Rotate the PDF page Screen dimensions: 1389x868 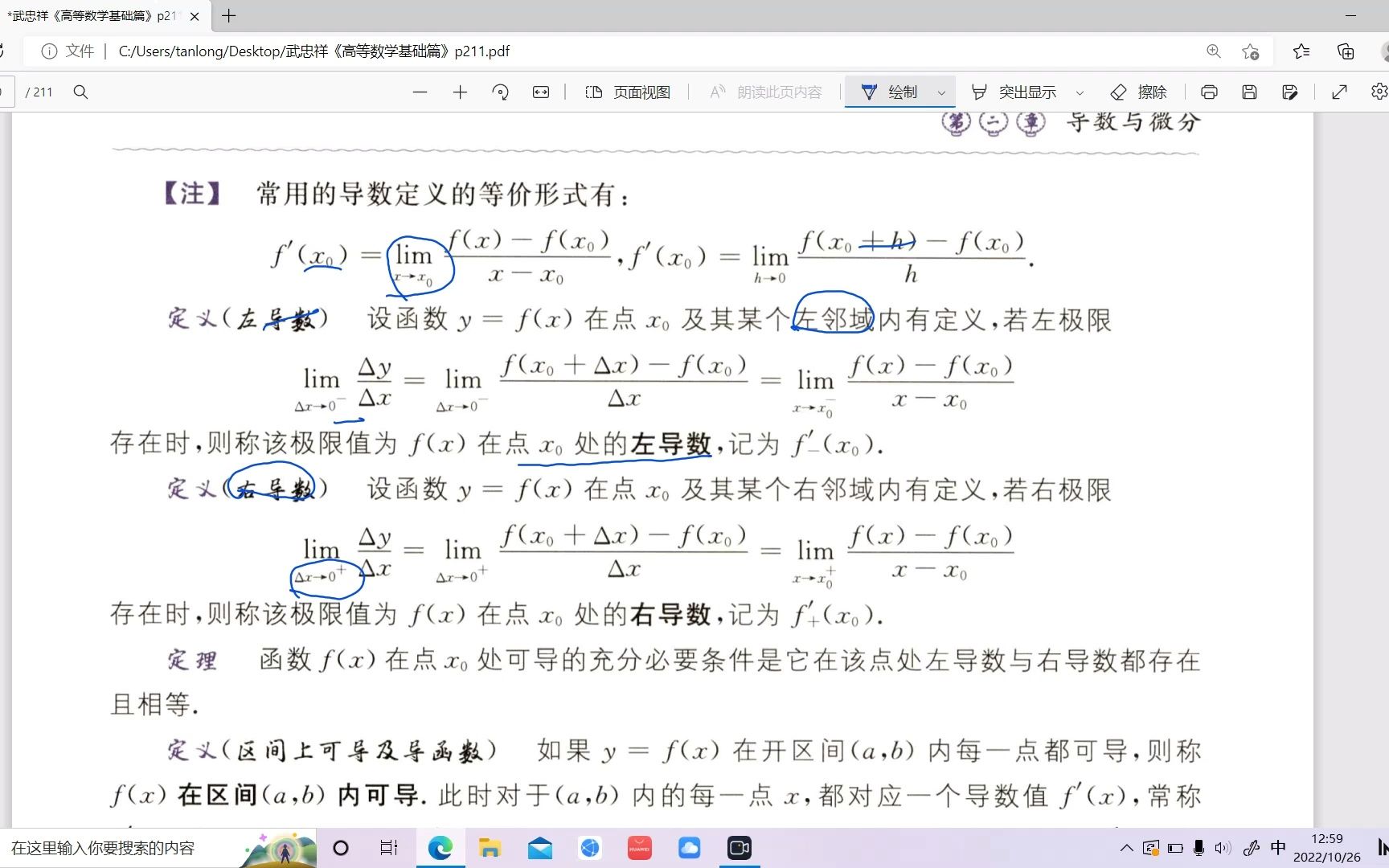click(501, 92)
